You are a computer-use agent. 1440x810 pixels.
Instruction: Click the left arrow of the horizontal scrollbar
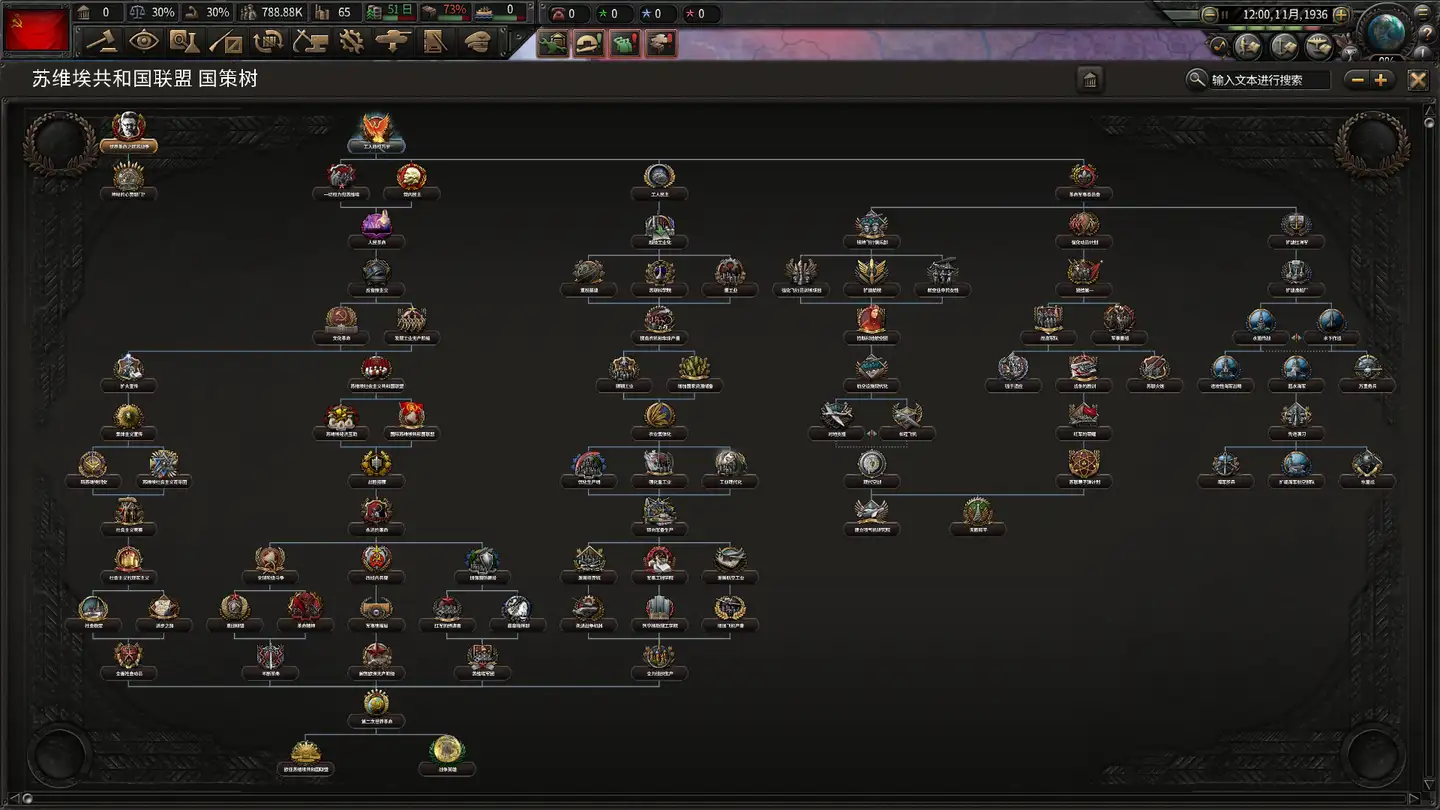pyautogui.click(x=12, y=799)
